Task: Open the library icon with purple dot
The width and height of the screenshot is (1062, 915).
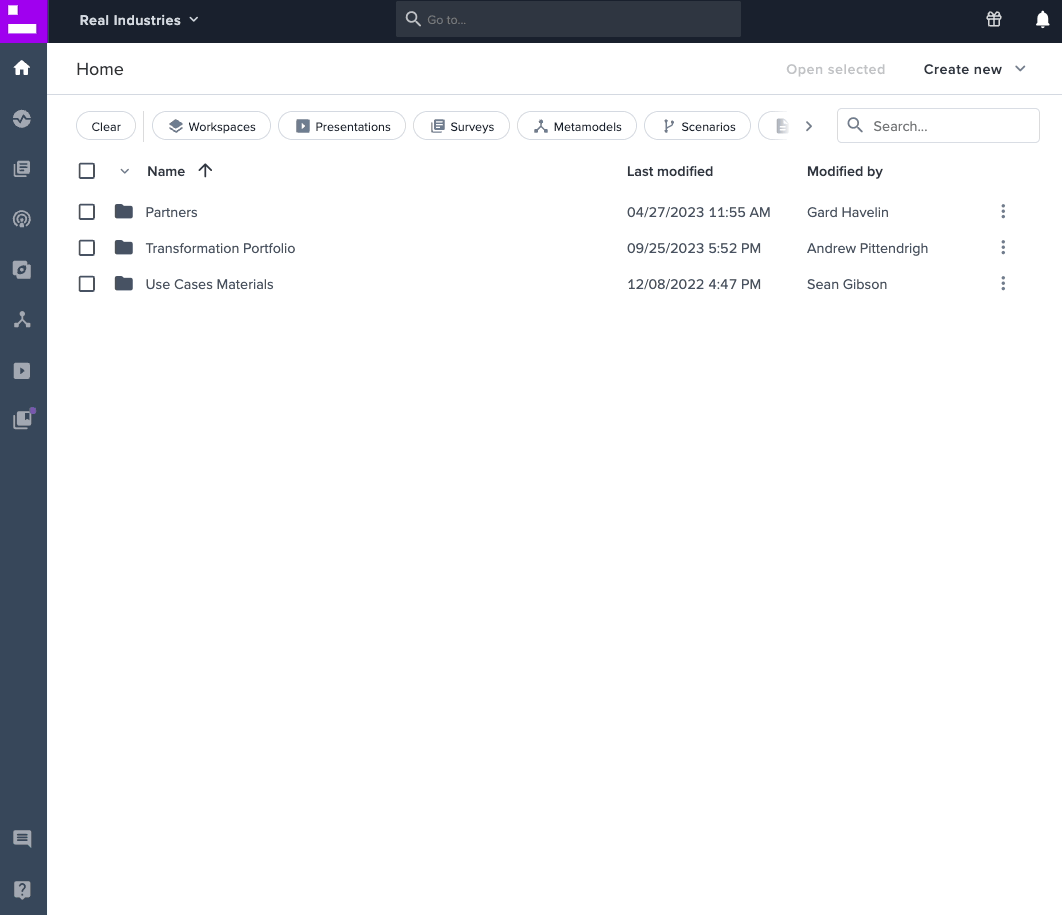Action: click(23, 419)
